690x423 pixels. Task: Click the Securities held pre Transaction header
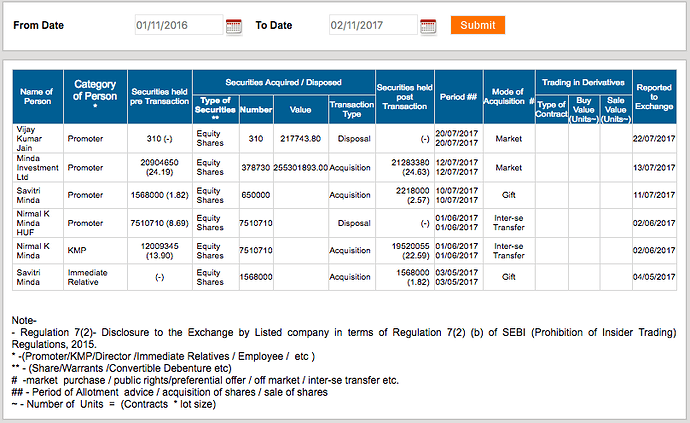(x=159, y=96)
